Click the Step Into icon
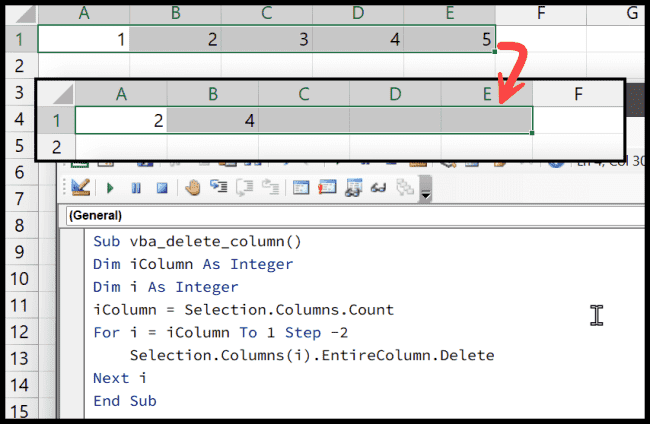This screenshot has height=424, width=650. (219, 187)
